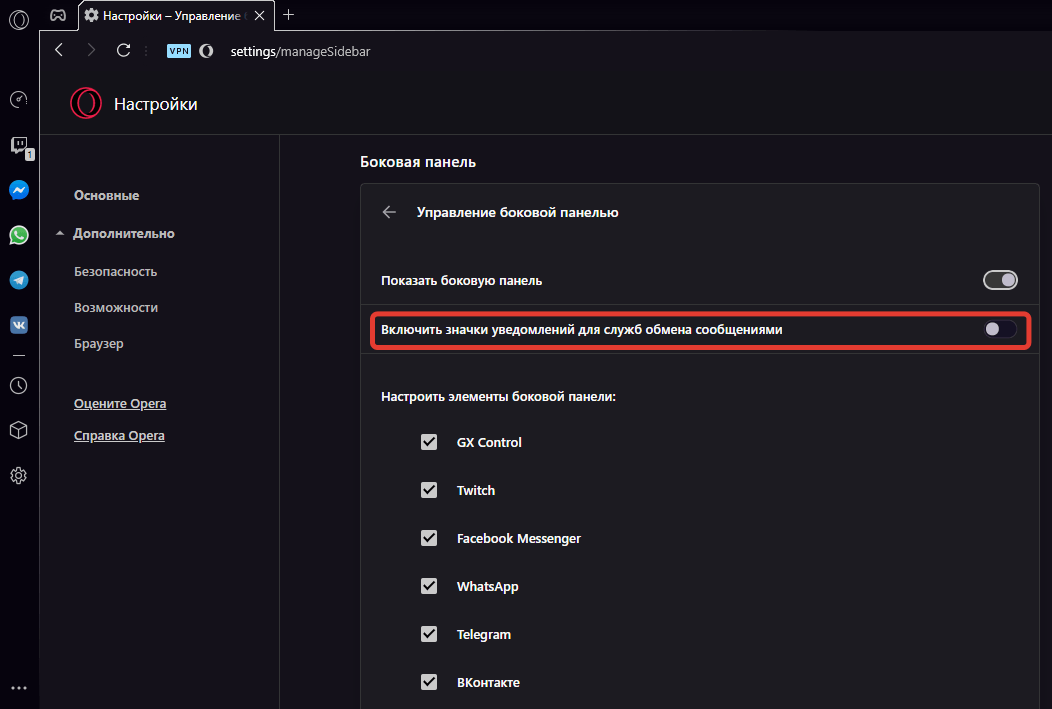
Task: Open the GX Corner gamepad tab
Action: (x=58, y=15)
